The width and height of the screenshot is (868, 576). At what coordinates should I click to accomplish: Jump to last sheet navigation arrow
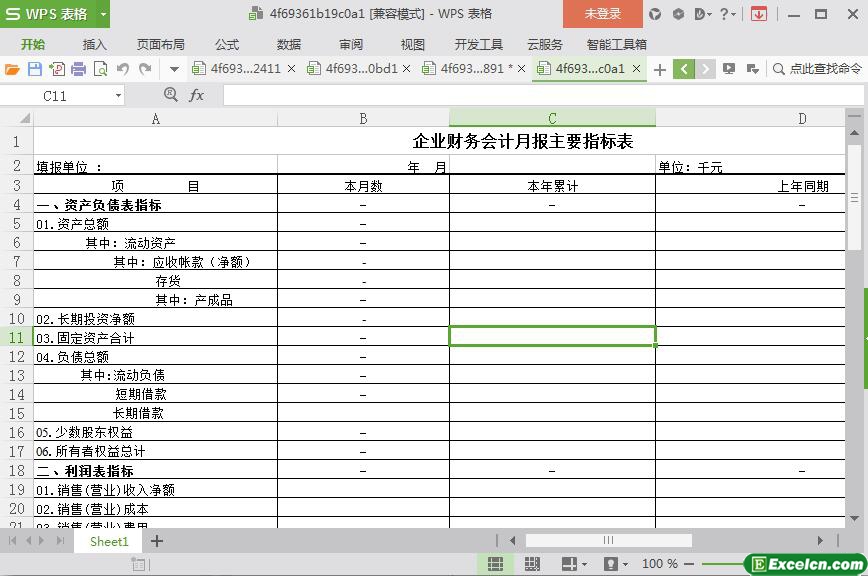pos(60,541)
